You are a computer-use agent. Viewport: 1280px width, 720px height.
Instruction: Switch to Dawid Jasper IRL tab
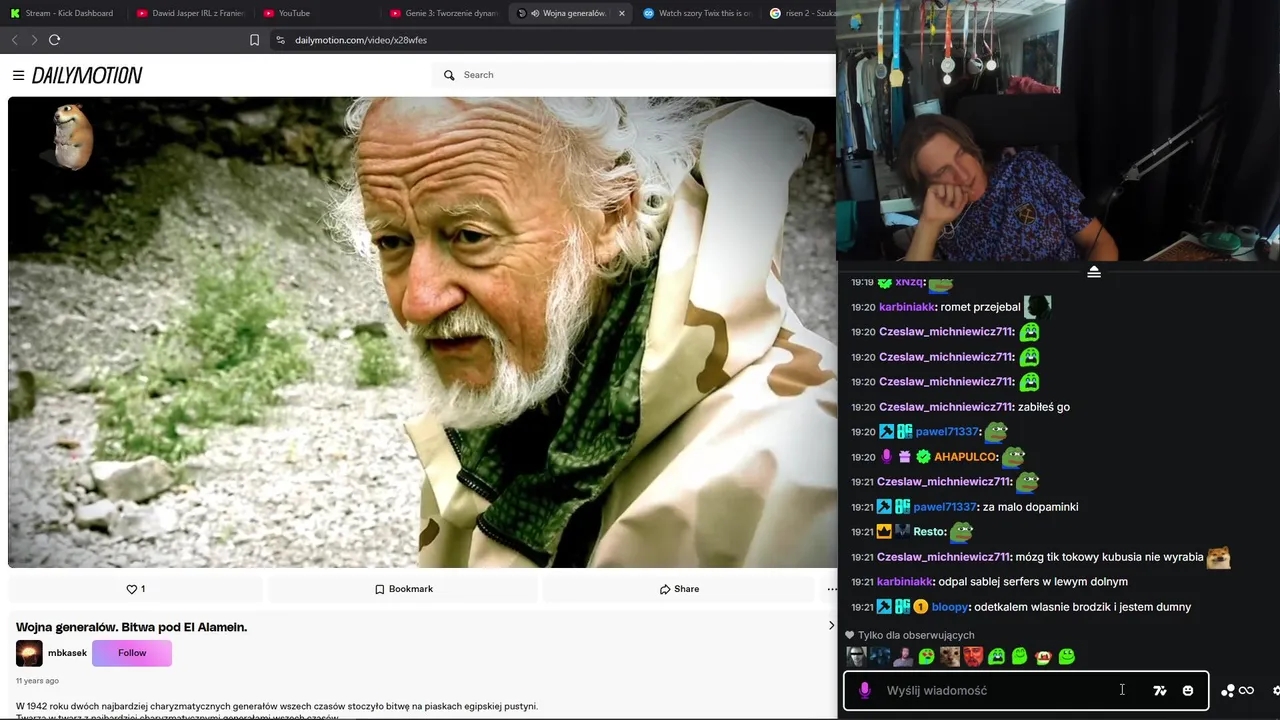190,13
